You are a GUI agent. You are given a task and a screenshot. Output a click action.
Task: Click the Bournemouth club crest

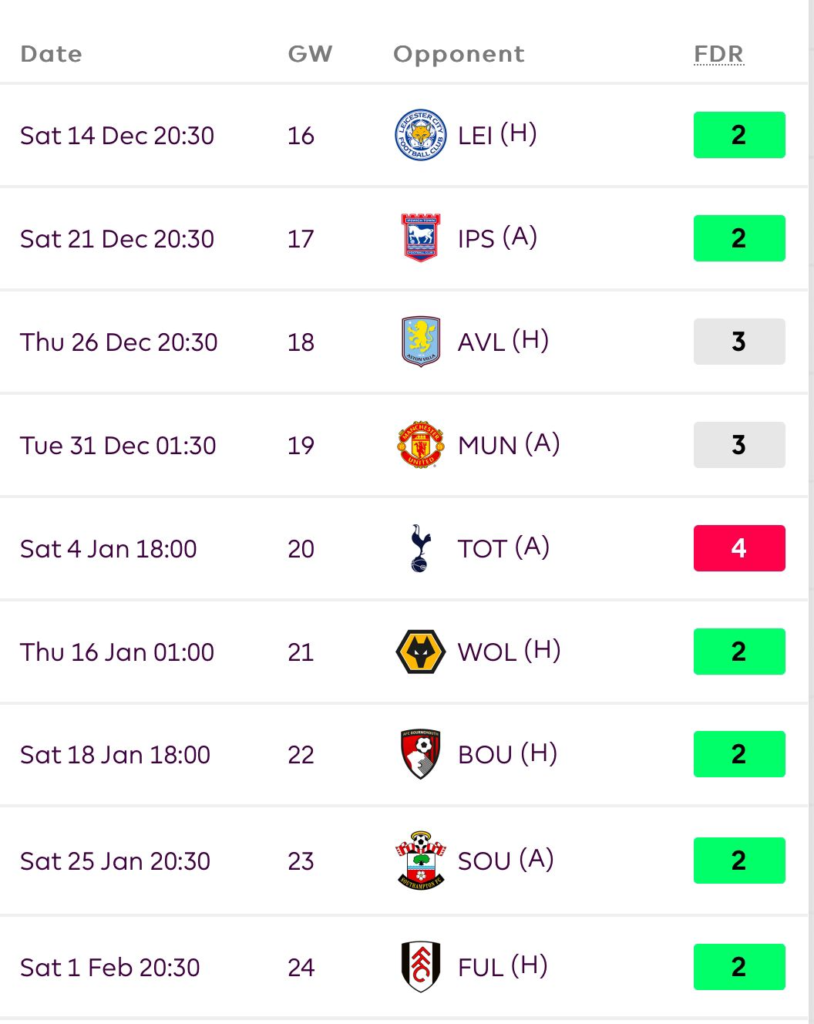[420, 754]
